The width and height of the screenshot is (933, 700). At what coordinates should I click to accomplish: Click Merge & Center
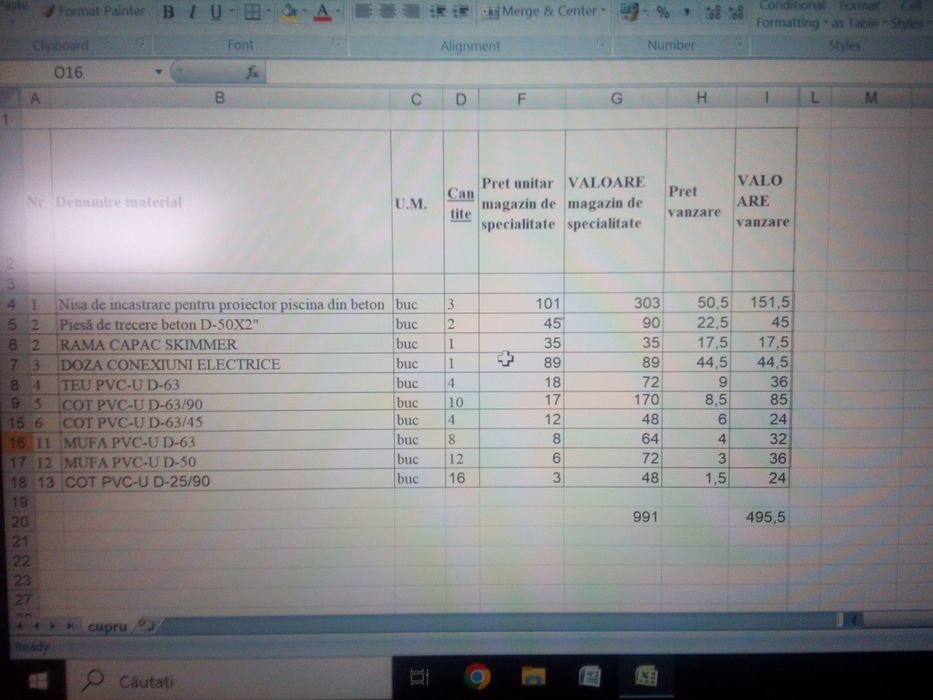539,11
